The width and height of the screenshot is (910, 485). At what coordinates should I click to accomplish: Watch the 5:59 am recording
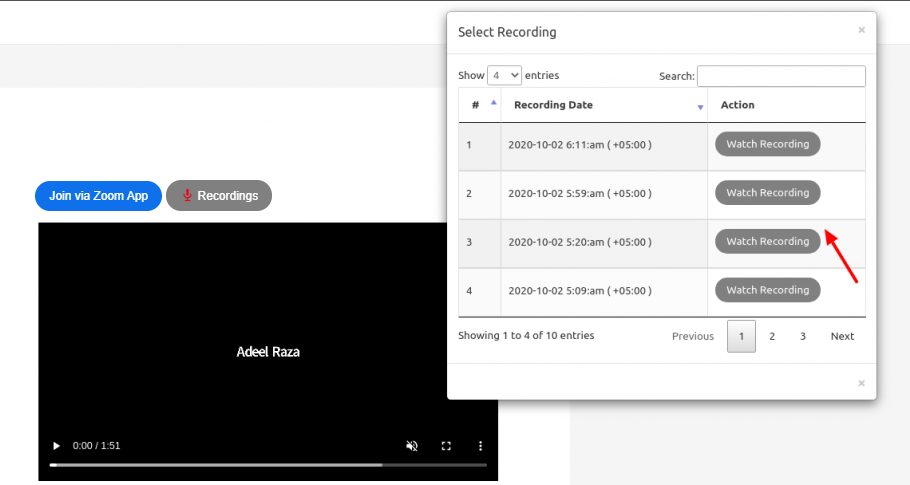767,193
